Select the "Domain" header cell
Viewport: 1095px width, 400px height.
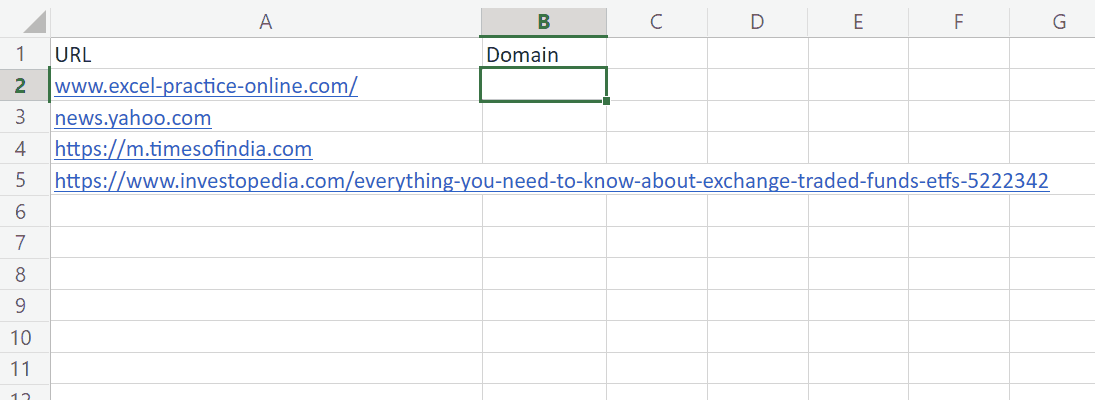coord(543,54)
